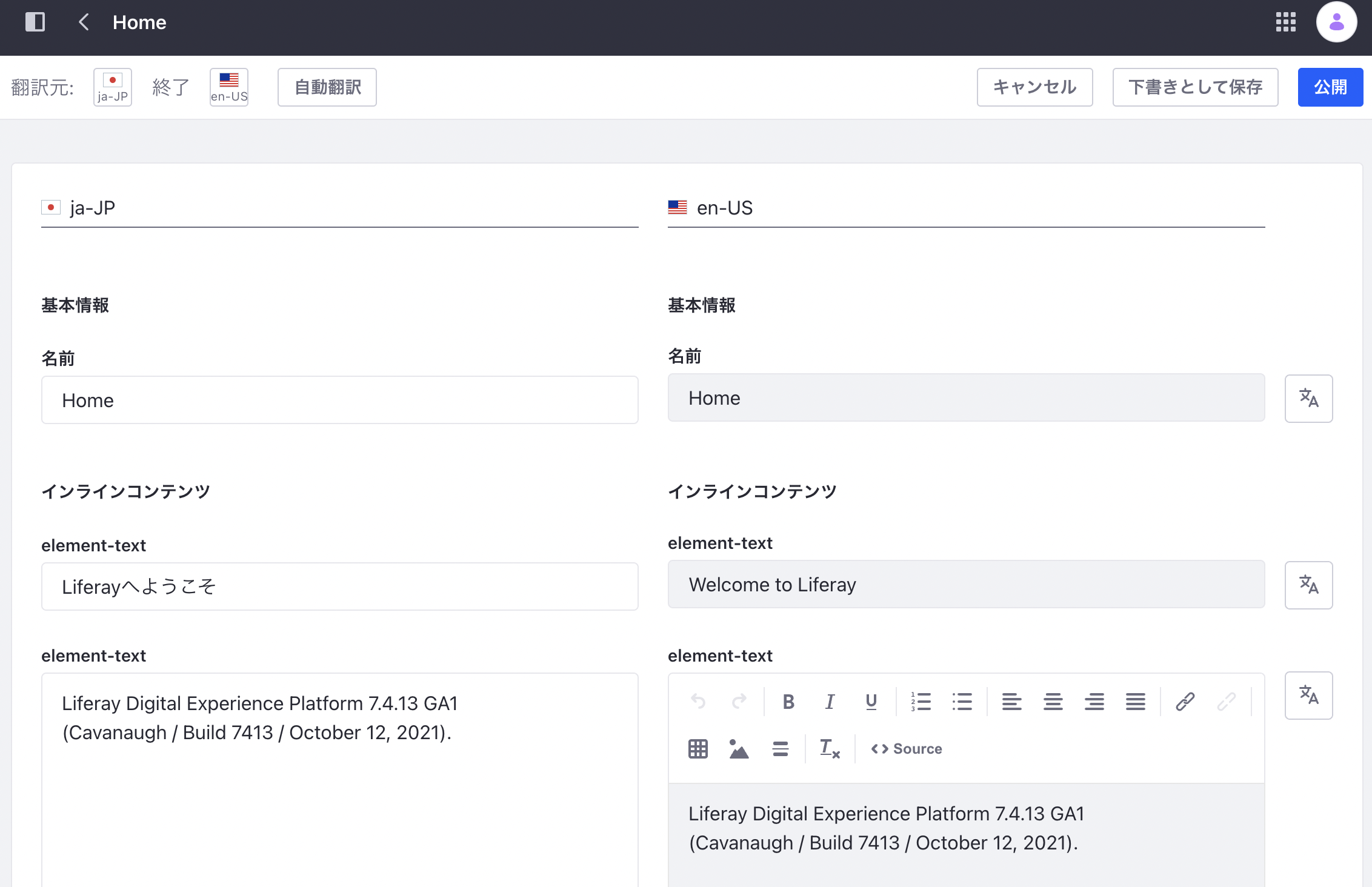Viewport: 1372px width, 887px height.
Task: Go back using the left chevron
Action: pos(84,22)
